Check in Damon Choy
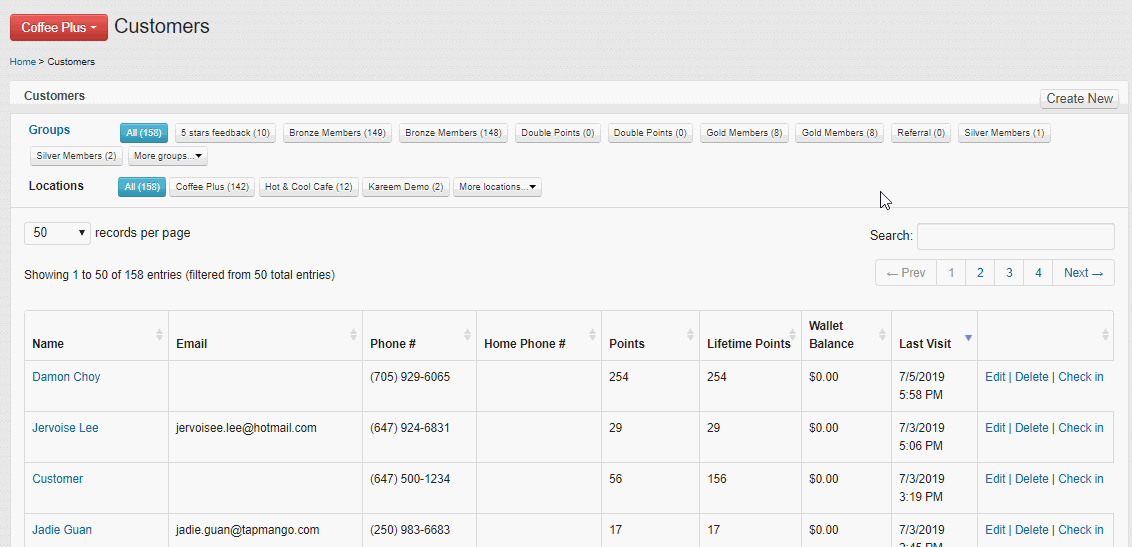This screenshot has width=1132, height=547. (x=1081, y=377)
